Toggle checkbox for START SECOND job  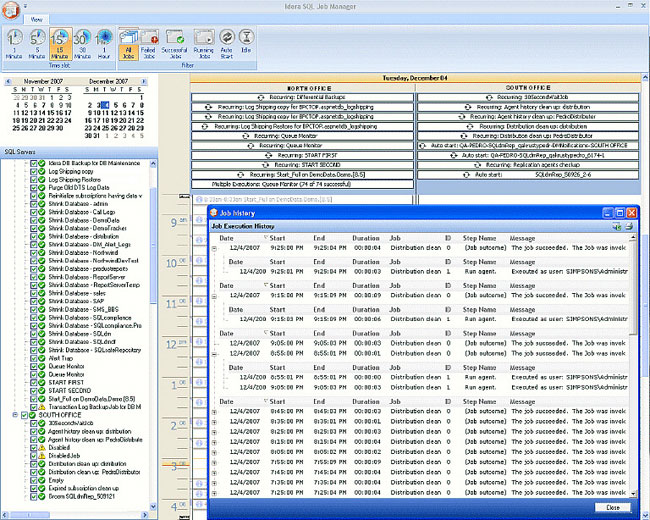pyautogui.click(x=34, y=391)
